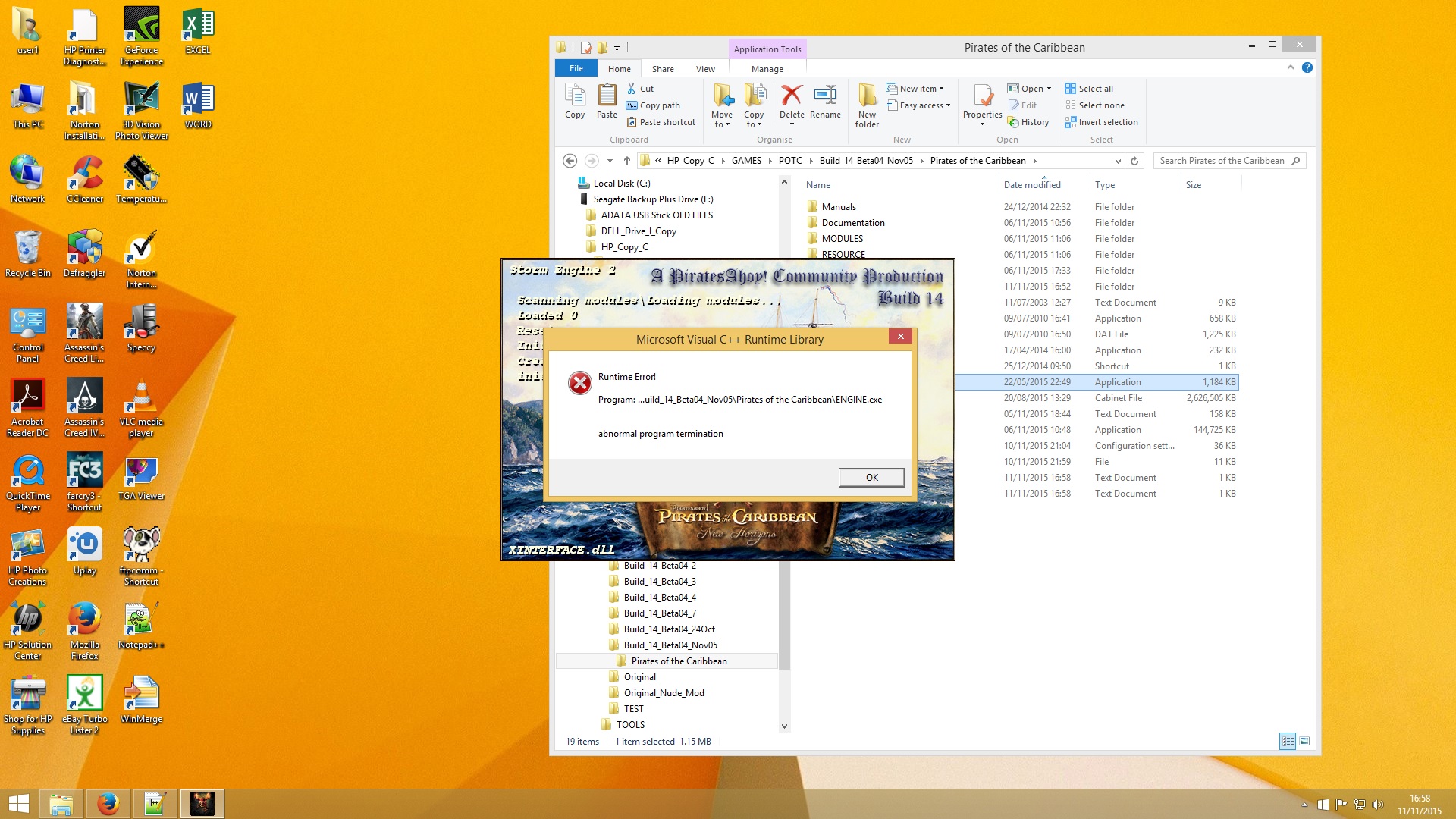Click Select none in ribbon
This screenshot has height=819, width=1456.
click(x=1094, y=105)
